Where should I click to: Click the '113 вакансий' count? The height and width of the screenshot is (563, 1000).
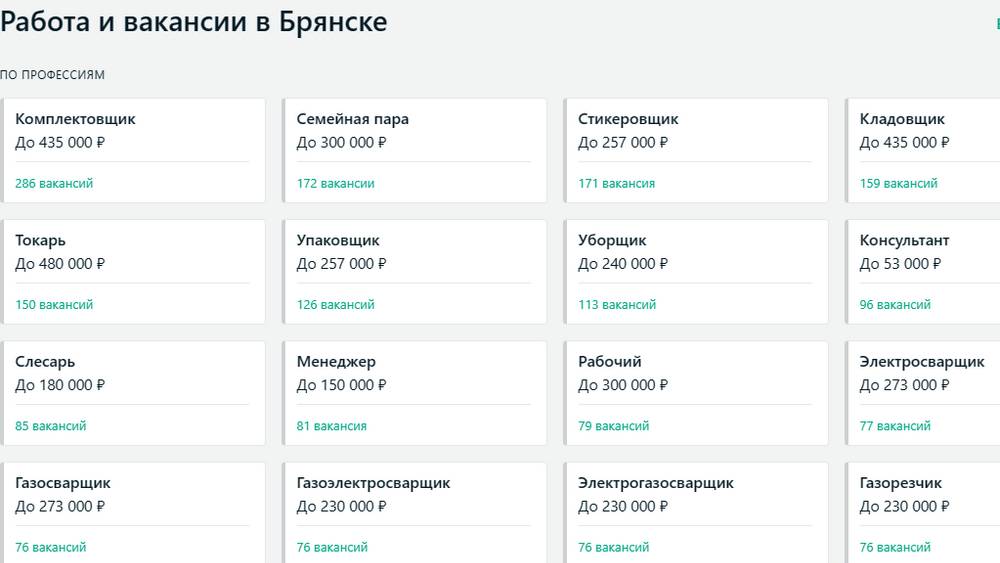pyautogui.click(x=617, y=305)
